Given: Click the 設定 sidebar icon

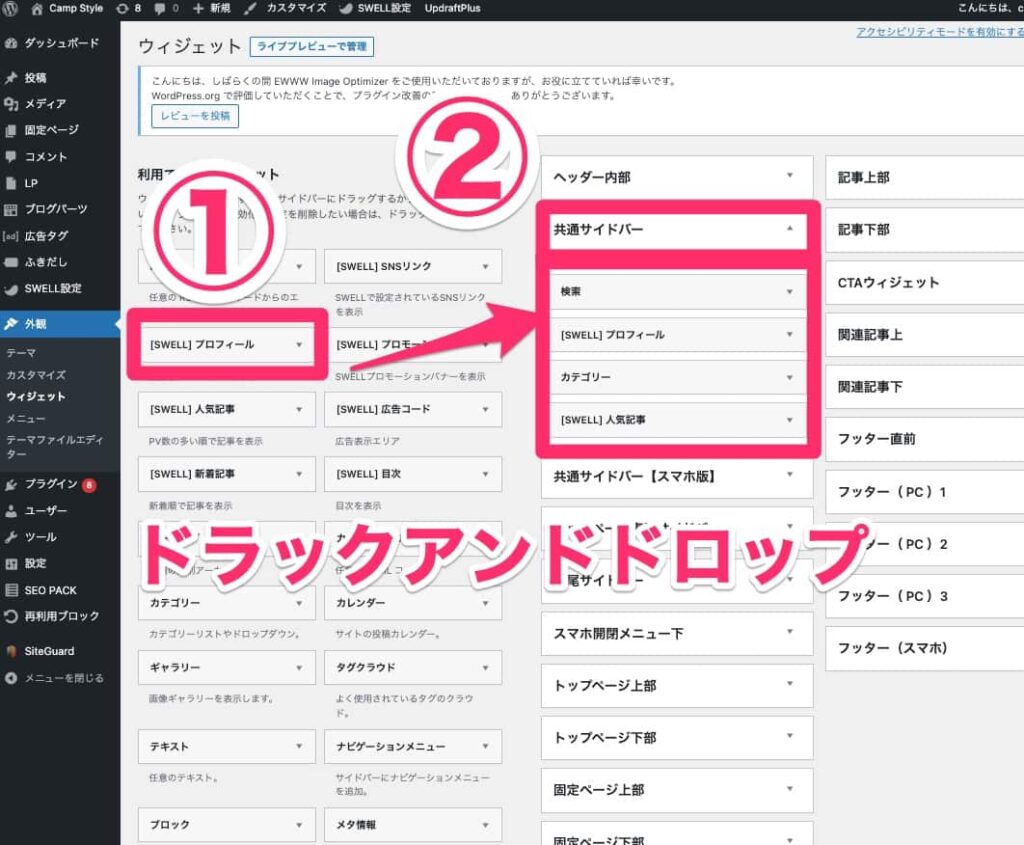Looking at the screenshot, I should pos(11,564).
